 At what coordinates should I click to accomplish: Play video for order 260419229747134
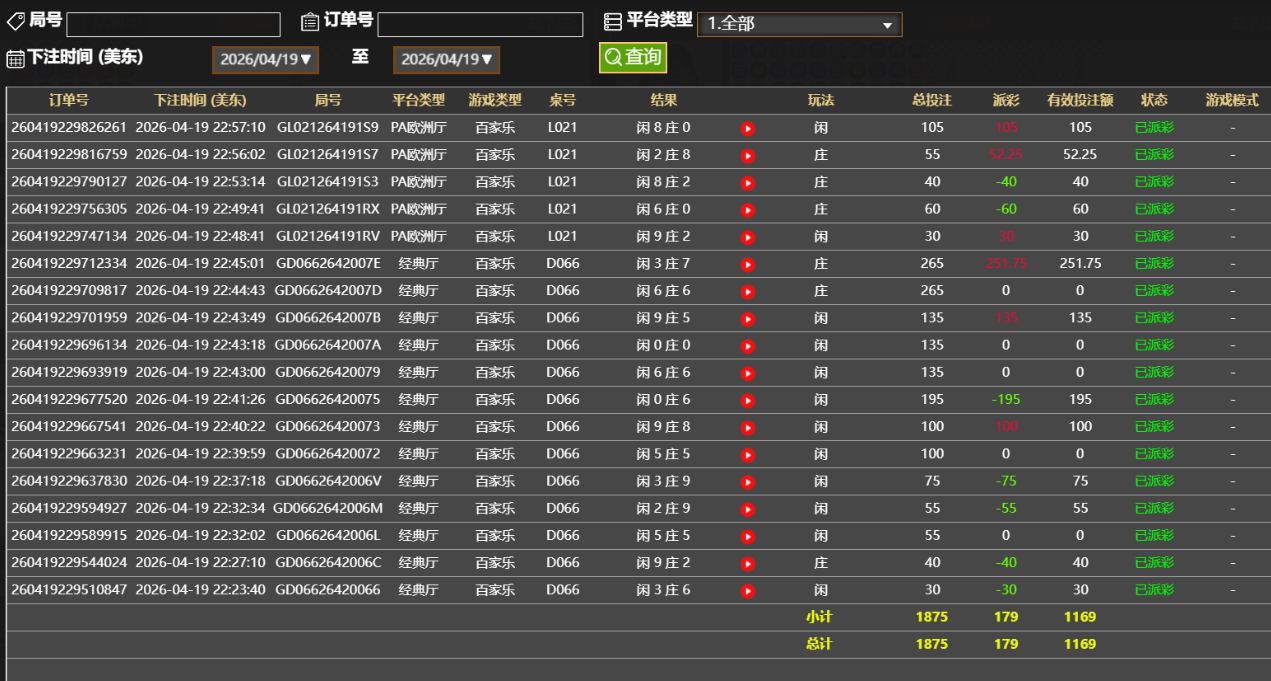pos(747,238)
